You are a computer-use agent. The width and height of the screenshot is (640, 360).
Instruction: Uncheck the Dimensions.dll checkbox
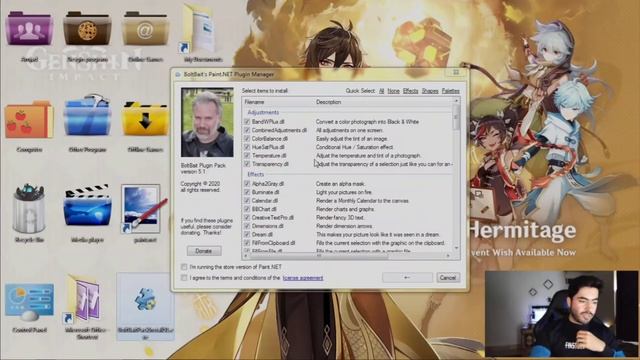pos(247,226)
